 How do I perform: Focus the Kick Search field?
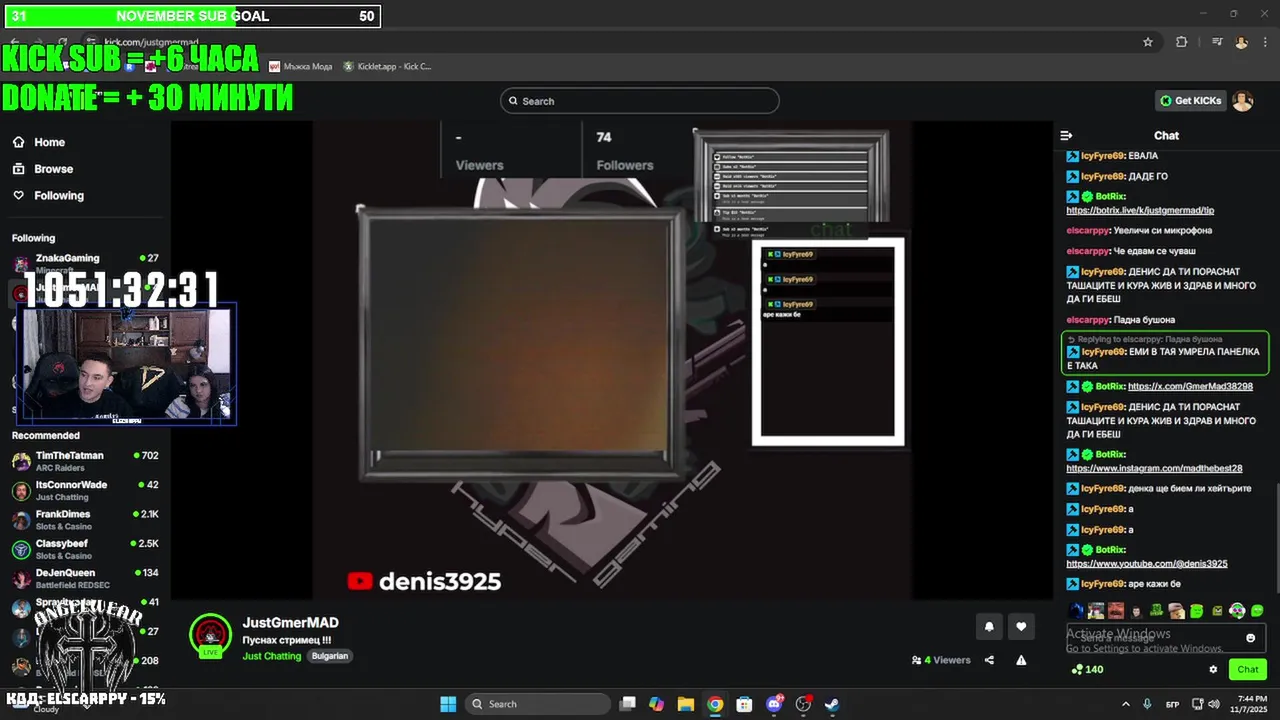coord(639,101)
